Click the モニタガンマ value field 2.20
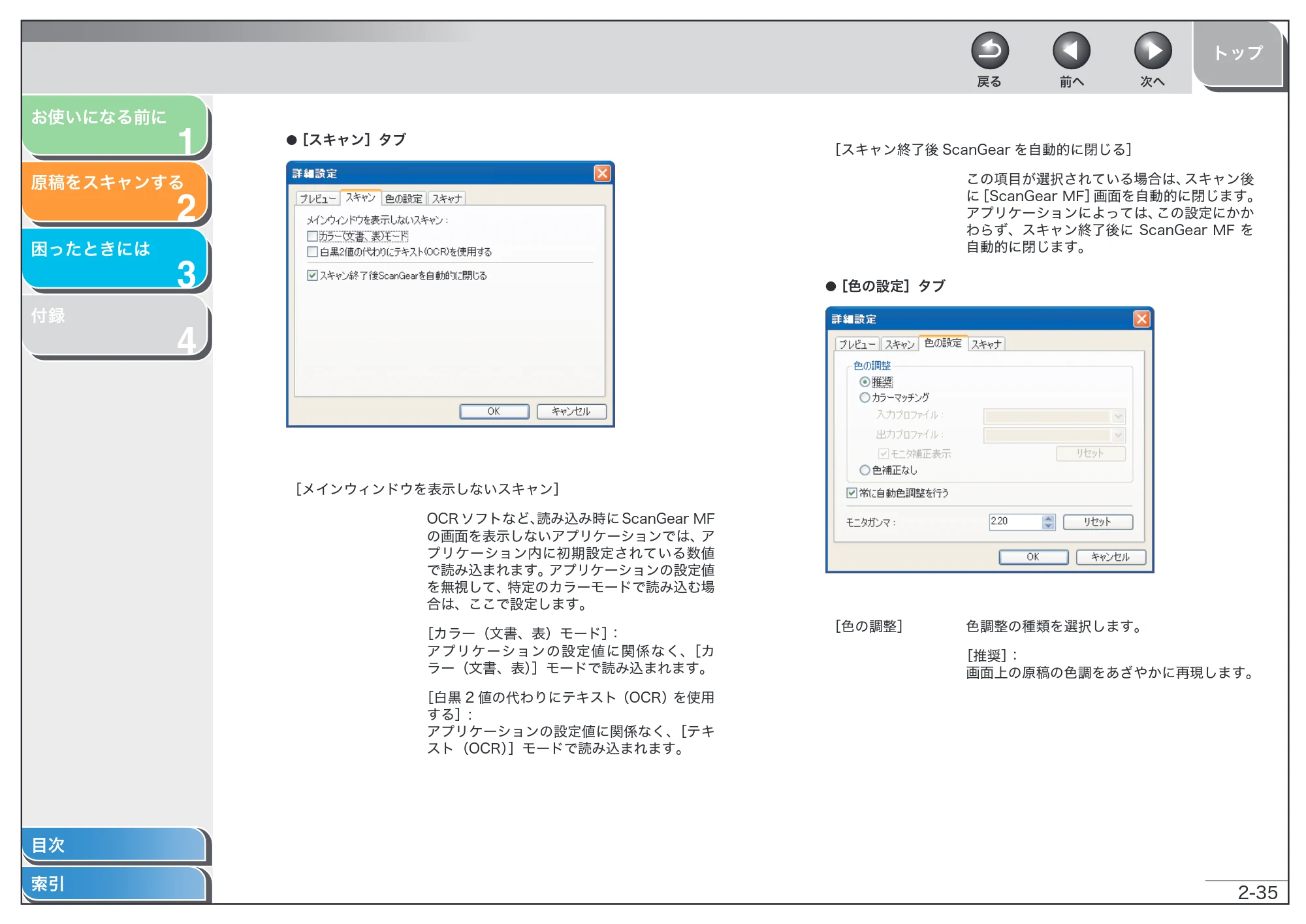The image size is (1306, 924). tap(1015, 522)
